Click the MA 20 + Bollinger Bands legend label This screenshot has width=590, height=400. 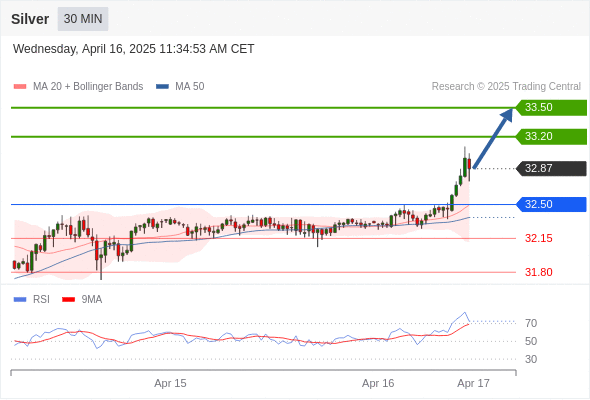click(x=88, y=87)
